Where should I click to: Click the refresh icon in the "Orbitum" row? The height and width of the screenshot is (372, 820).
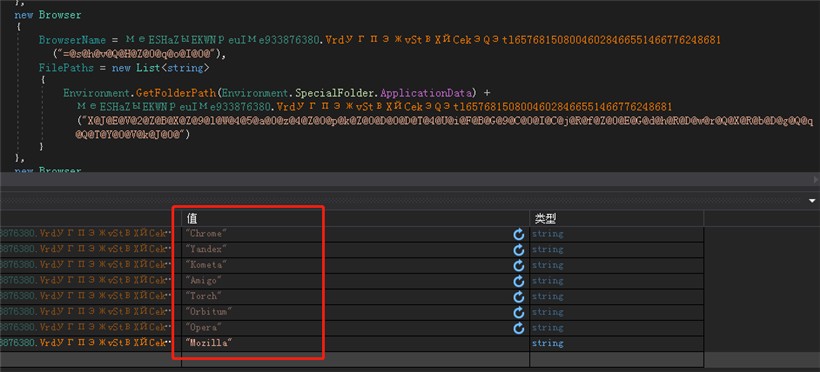click(x=519, y=312)
